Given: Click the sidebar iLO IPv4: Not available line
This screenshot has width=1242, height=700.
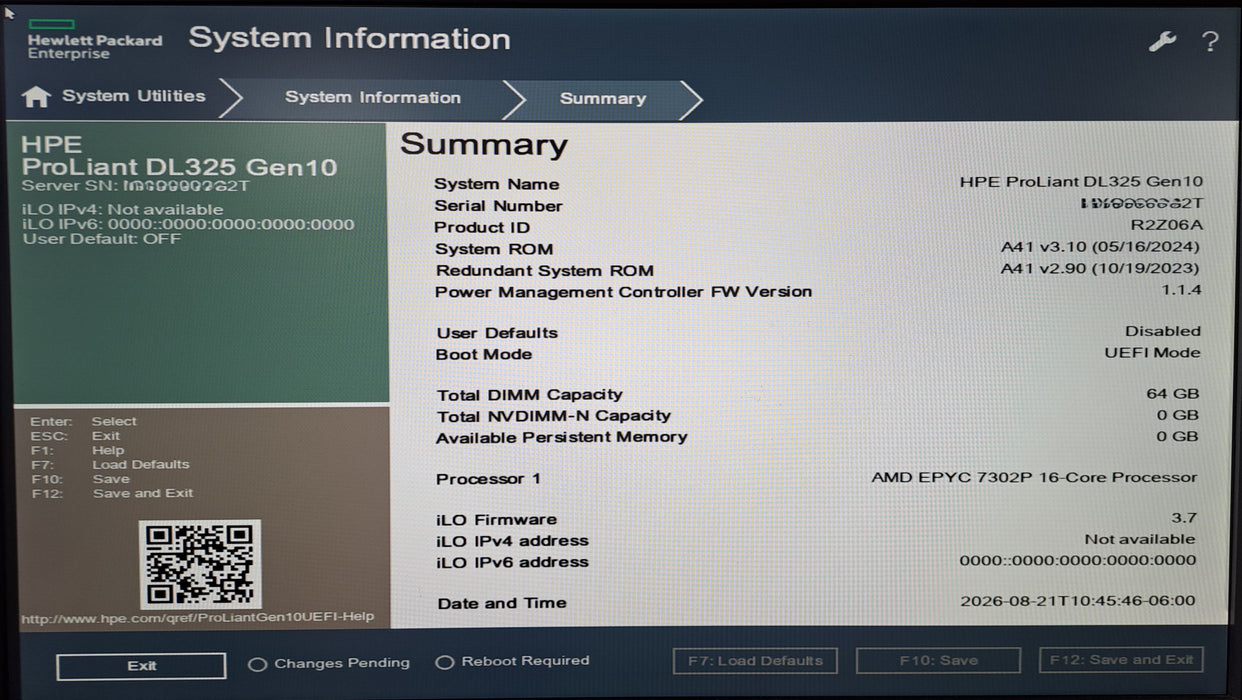Looking at the screenshot, I should tap(122, 210).
